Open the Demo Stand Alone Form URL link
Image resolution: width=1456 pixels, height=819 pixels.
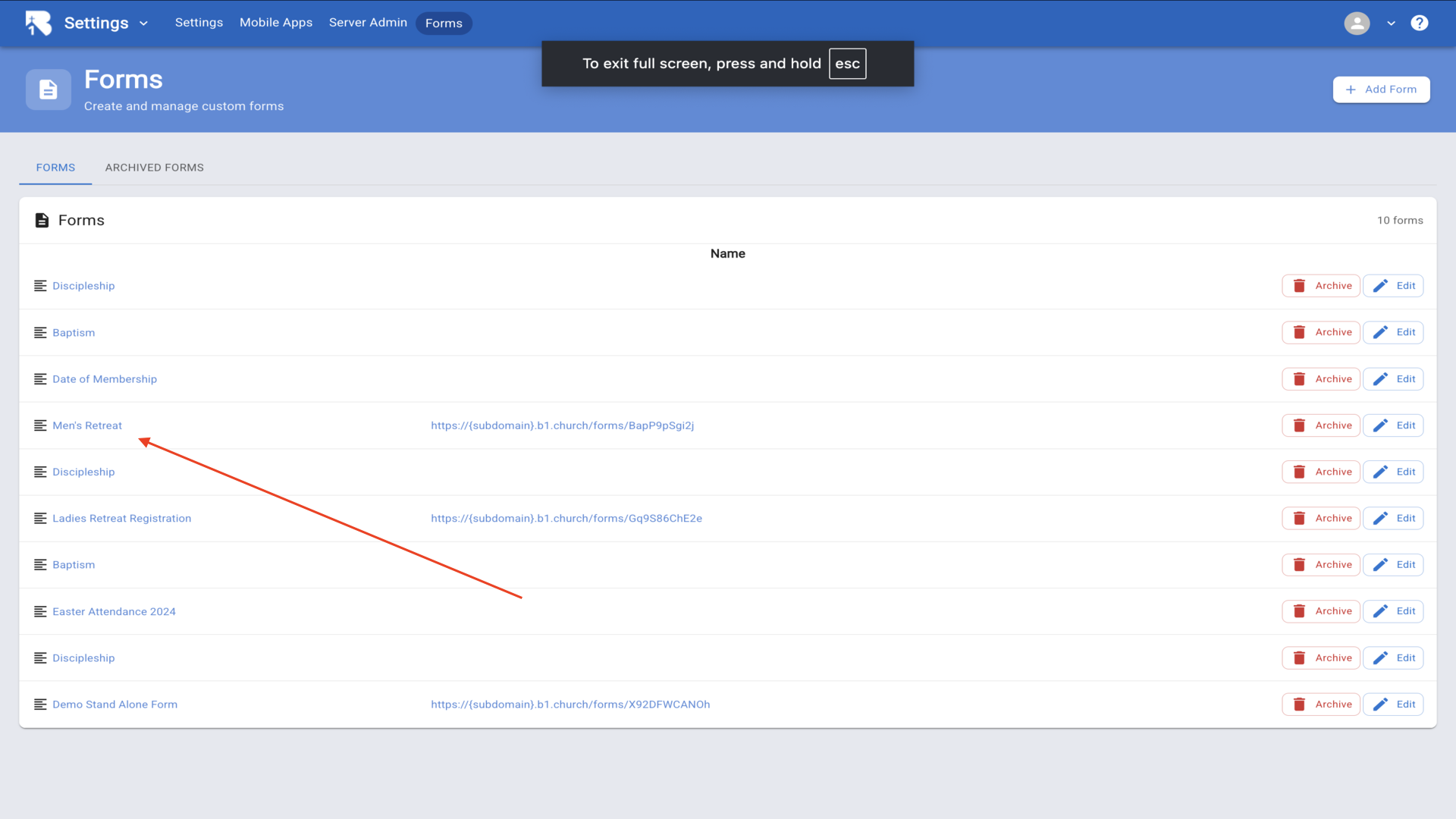570,704
